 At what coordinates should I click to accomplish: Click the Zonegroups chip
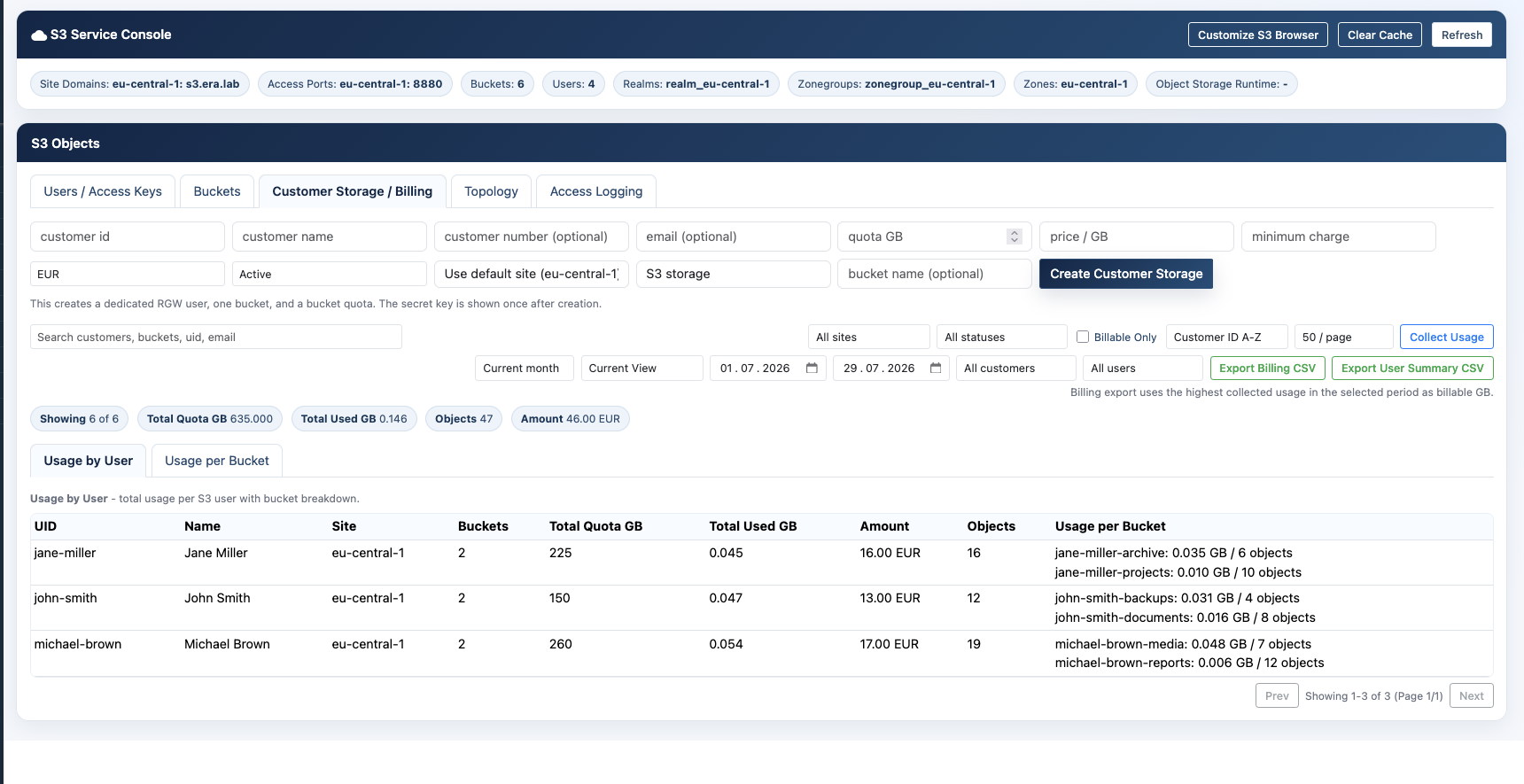[897, 84]
